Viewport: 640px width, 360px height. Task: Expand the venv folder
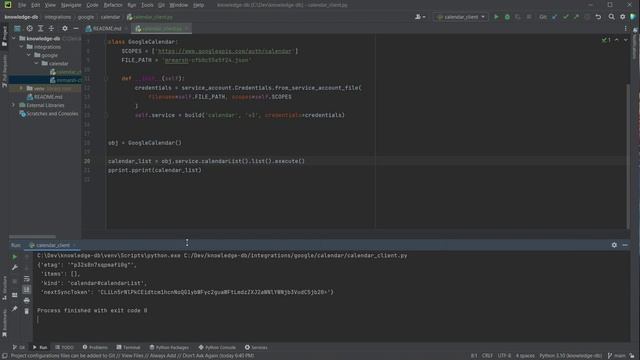[22, 89]
